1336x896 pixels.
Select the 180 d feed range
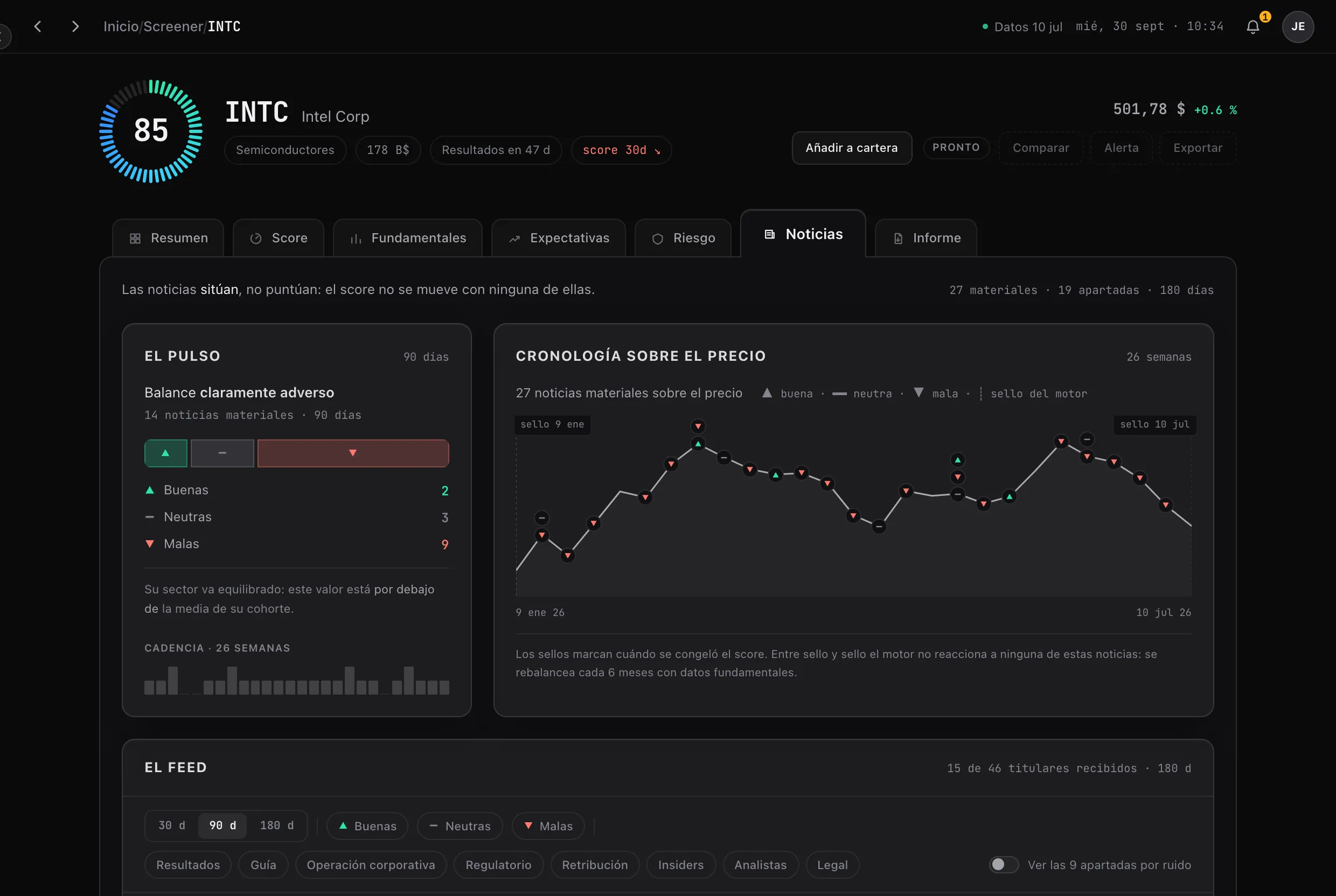[x=277, y=825]
